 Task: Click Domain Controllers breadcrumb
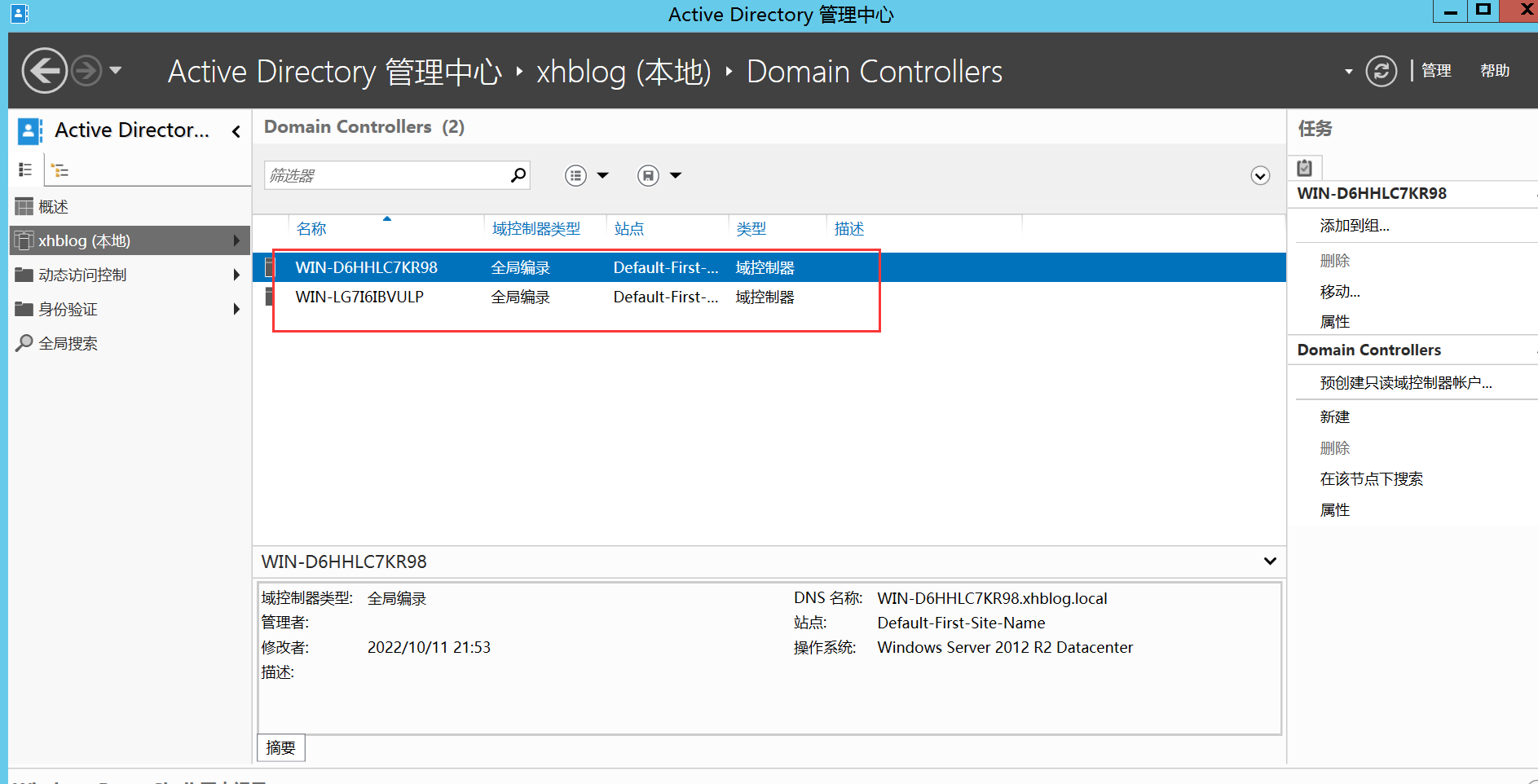(875, 72)
